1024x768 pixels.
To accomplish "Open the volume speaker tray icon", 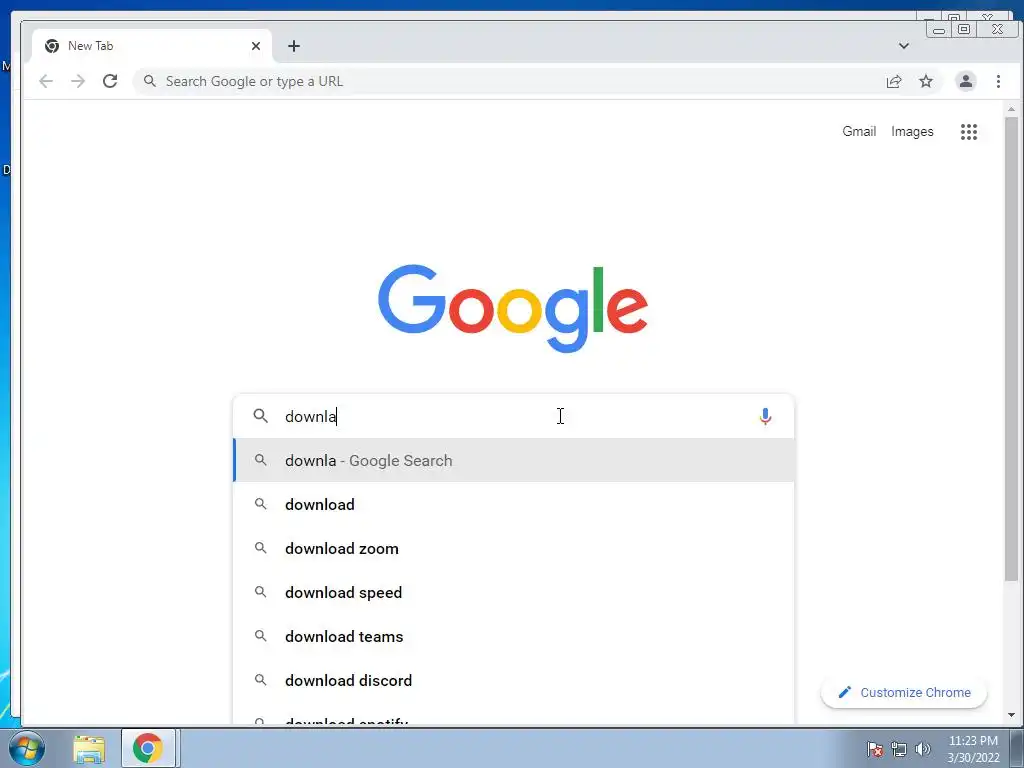I will (923, 749).
